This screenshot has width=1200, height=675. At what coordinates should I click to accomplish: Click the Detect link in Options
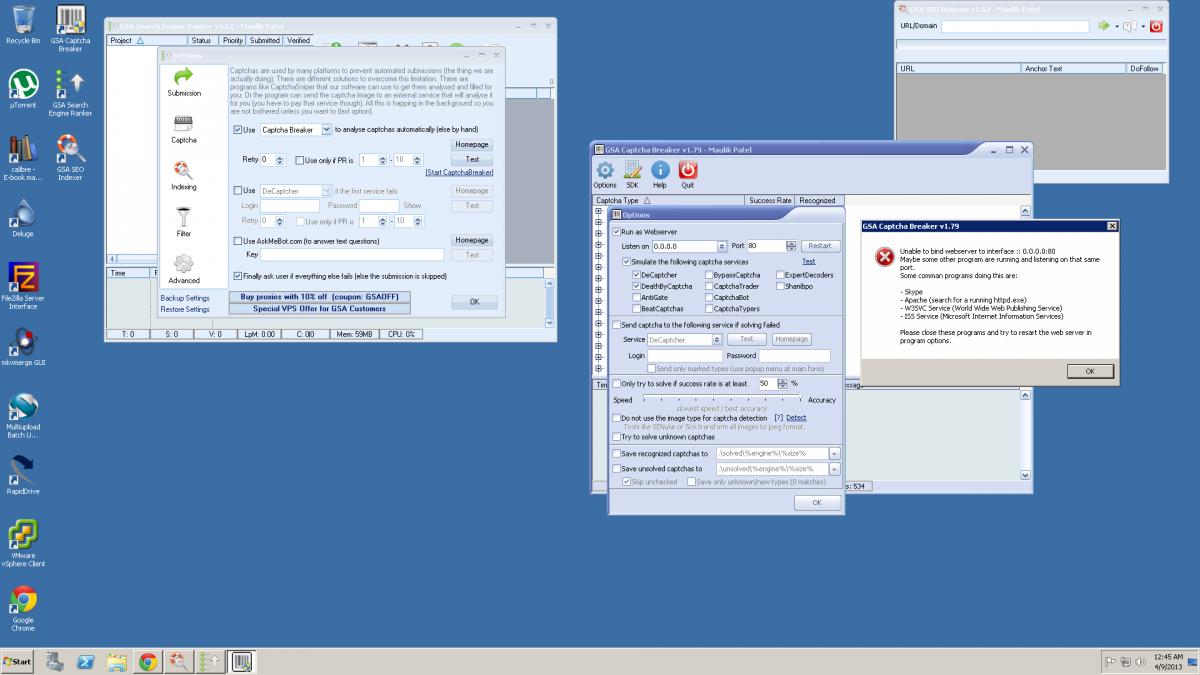(x=796, y=418)
